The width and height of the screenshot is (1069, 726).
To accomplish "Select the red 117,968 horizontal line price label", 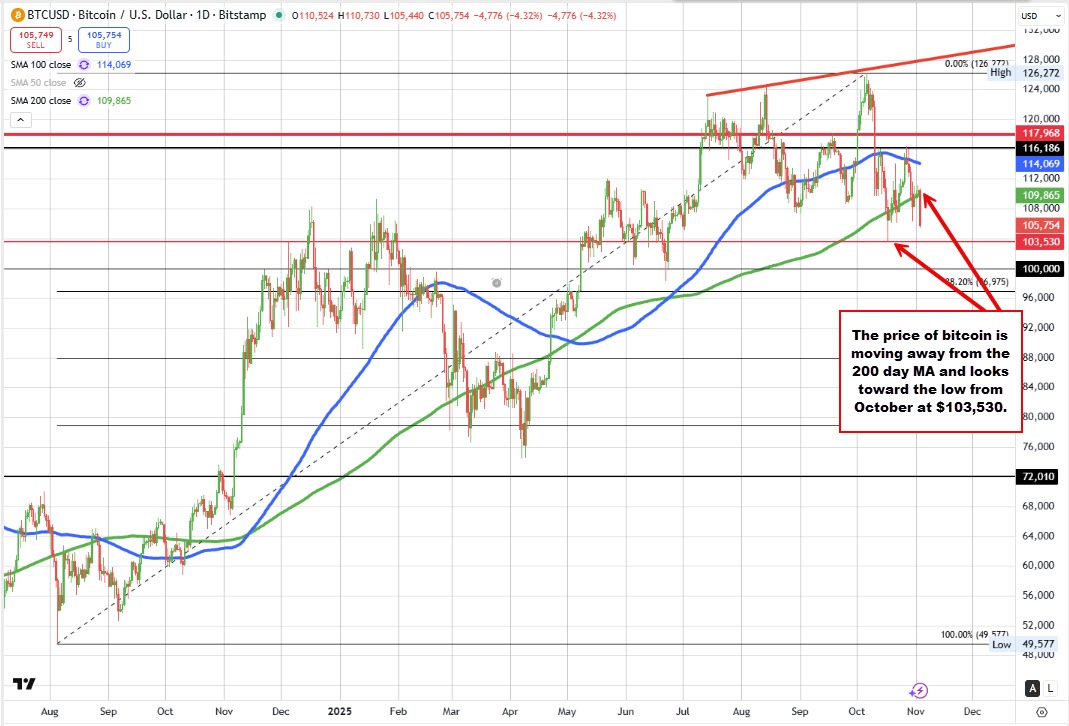I will click(1040, 133).
